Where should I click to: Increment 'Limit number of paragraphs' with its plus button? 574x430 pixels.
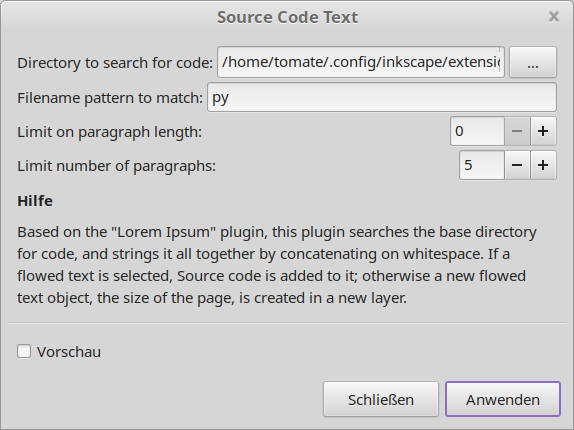click(x=543, y=165)
